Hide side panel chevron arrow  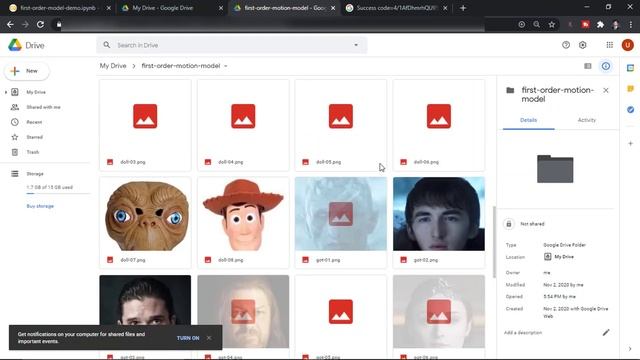coord(630,349)
